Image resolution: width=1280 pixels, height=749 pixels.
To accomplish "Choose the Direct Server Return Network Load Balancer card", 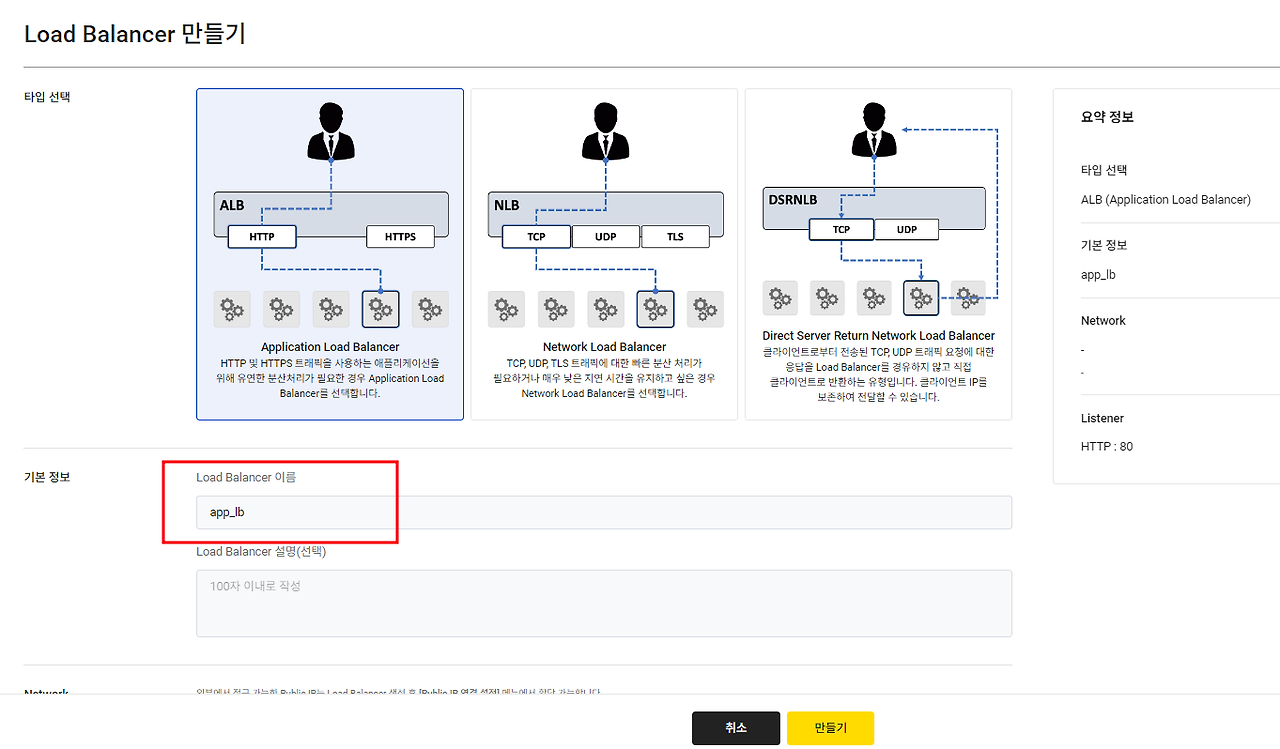I will pyautogui.click(x=878, y=254).
